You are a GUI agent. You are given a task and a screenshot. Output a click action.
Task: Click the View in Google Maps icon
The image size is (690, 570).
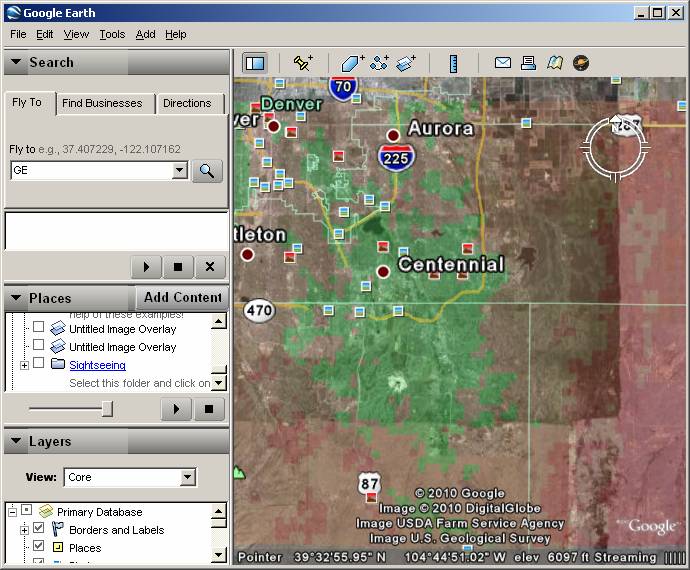click(555, 63)
